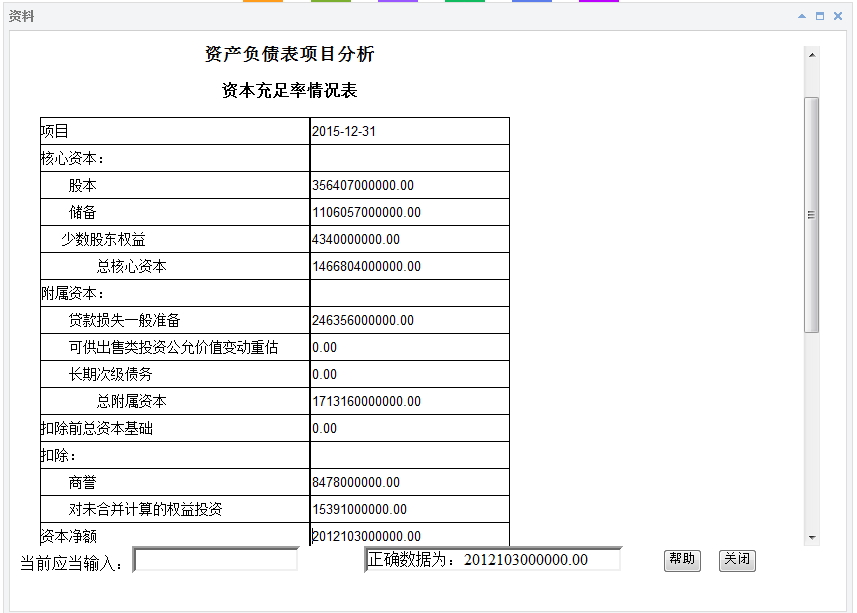The height and width of the screenshot is (613, 857).
Task: Click the 股本 row label
Action: (83, 185)
